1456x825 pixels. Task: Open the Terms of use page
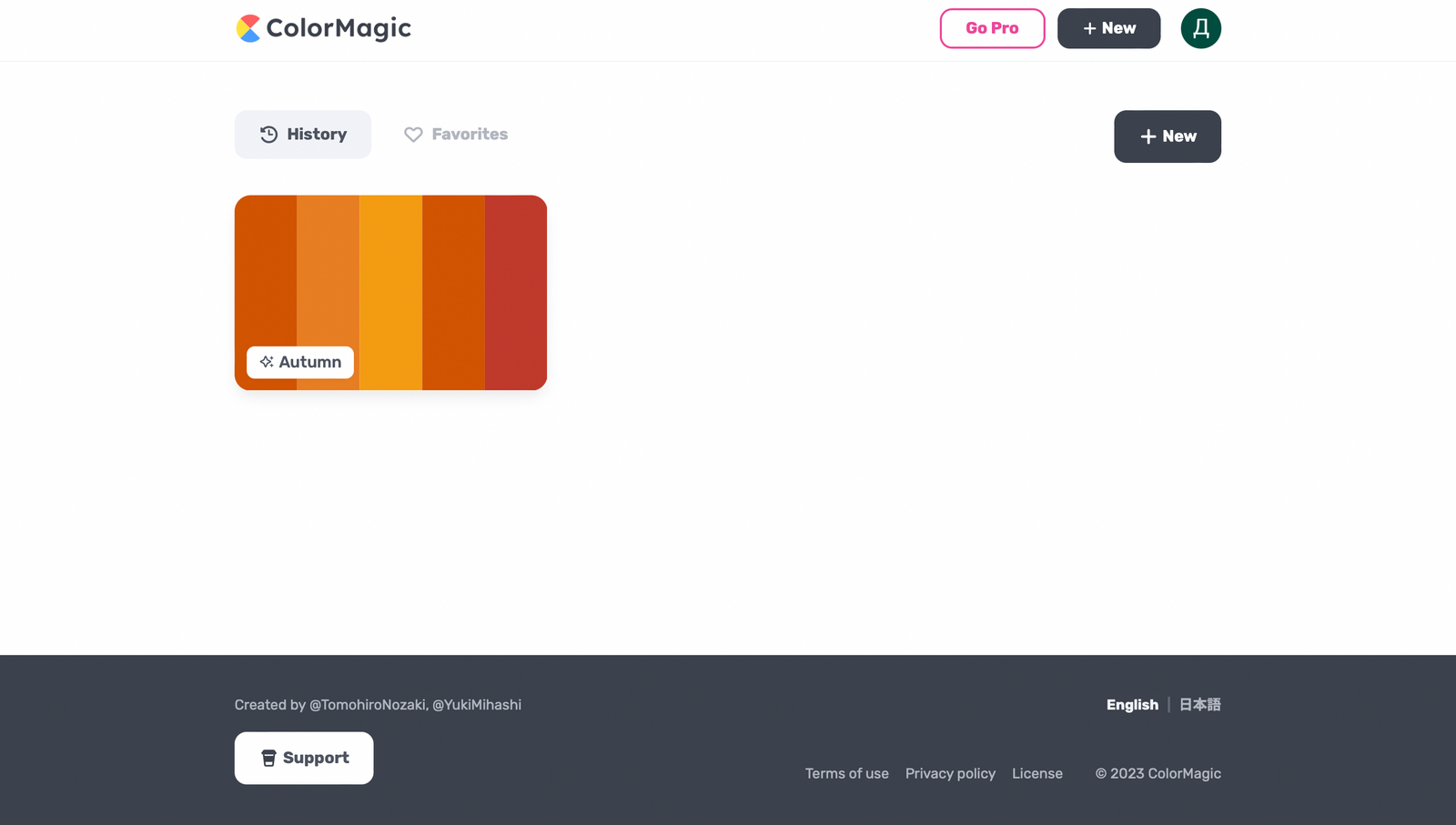pos(846,773)
